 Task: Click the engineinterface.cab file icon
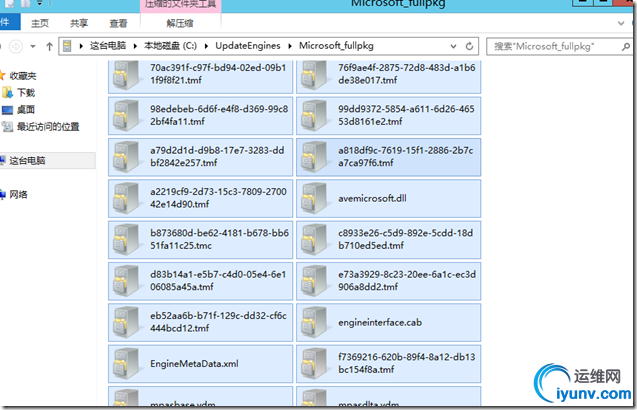[314, 322]
